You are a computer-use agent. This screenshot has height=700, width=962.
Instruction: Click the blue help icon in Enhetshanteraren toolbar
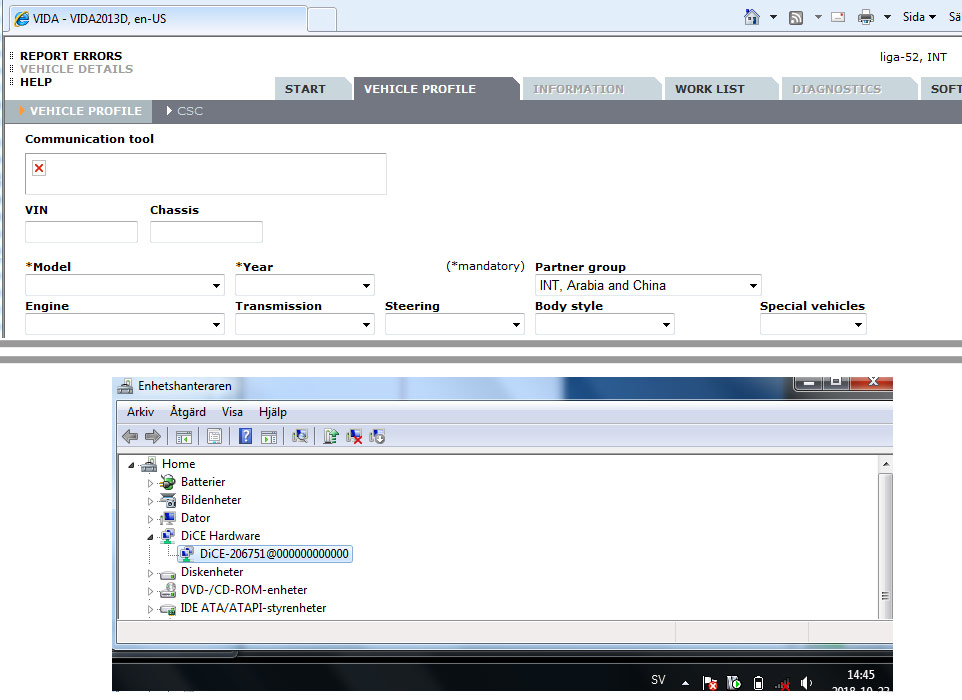pos(245,436)
